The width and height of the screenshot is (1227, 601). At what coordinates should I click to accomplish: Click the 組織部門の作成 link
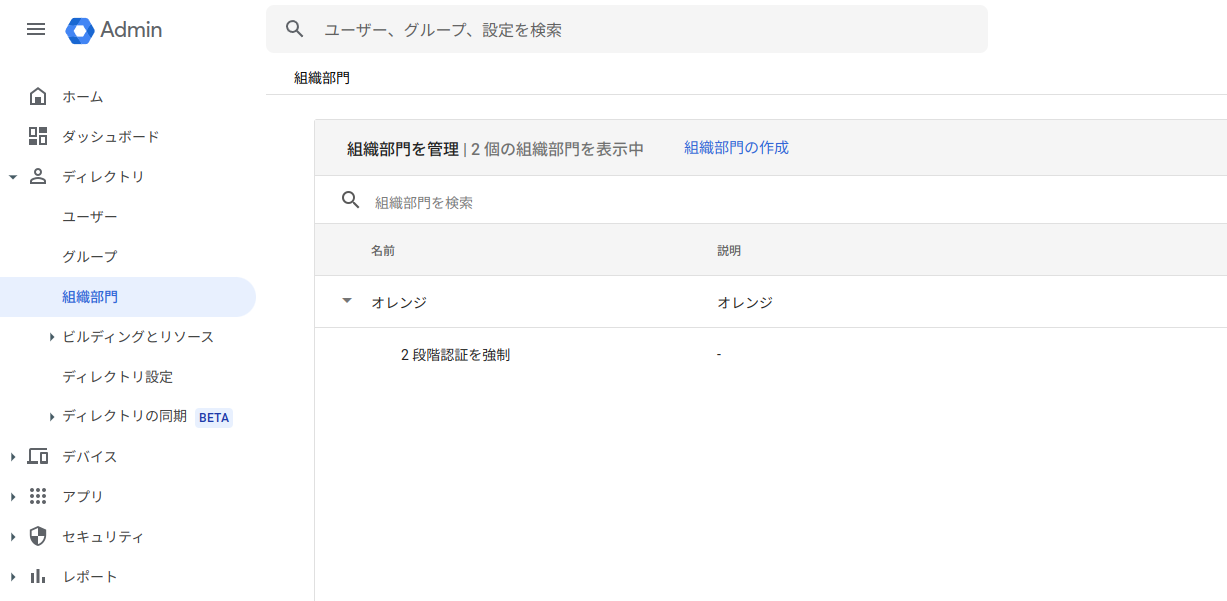click(x=736, y=148)
